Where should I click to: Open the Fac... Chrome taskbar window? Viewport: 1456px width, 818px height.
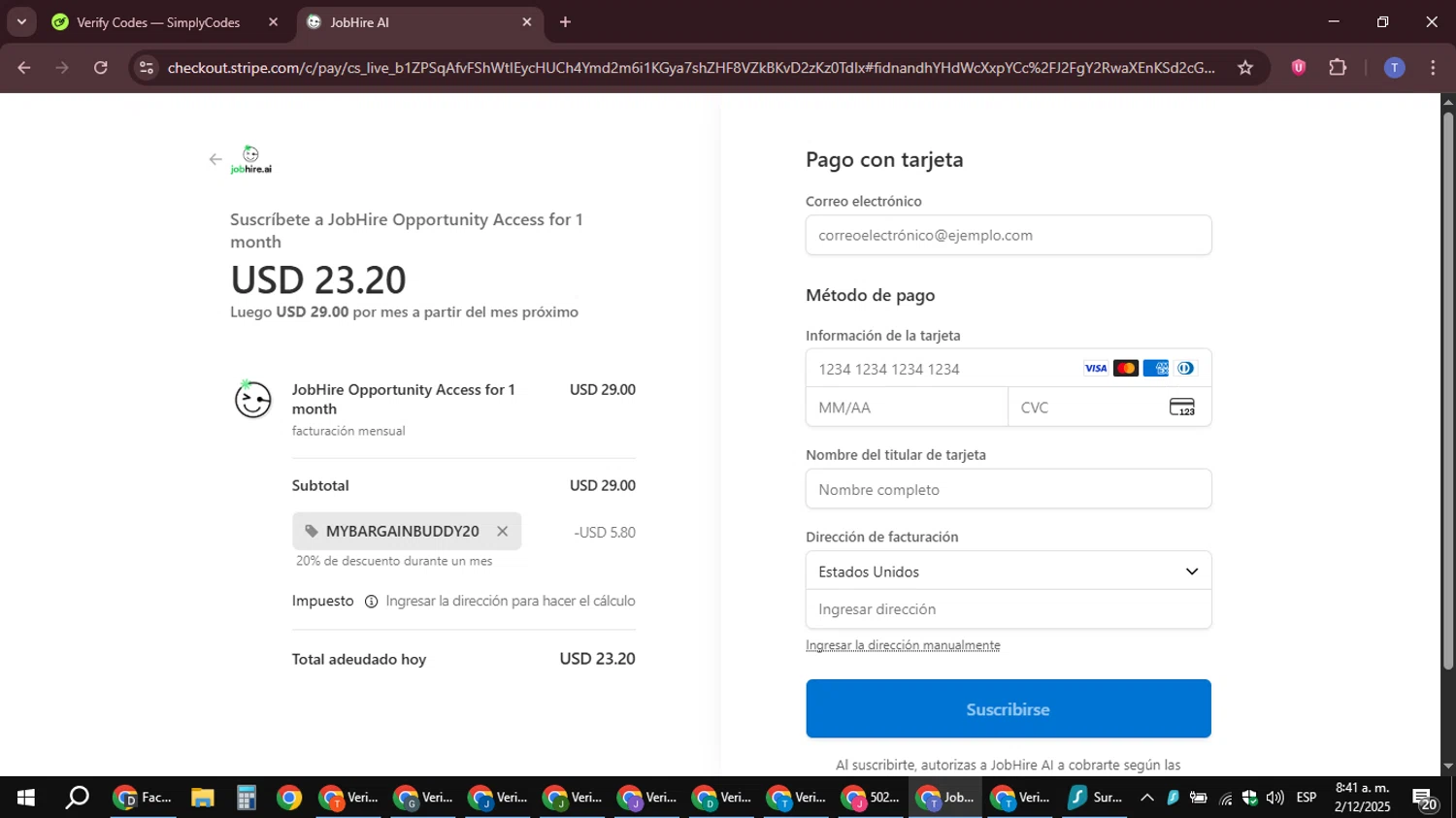(144, 799)
